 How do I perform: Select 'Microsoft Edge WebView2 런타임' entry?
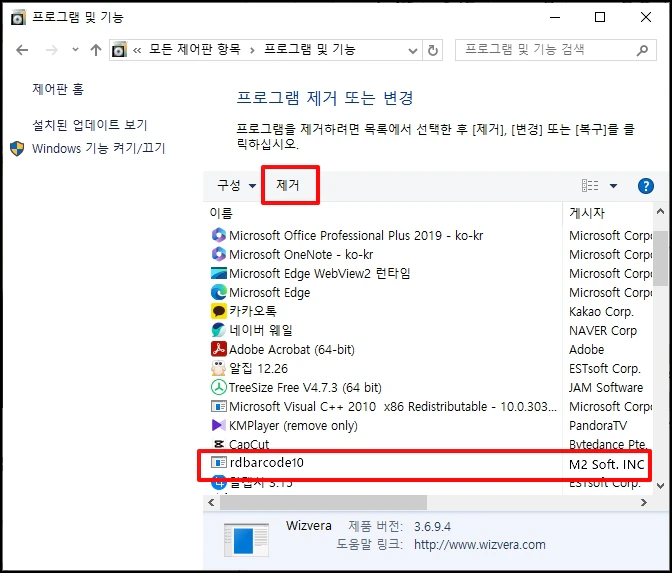[x=320, y=273]
